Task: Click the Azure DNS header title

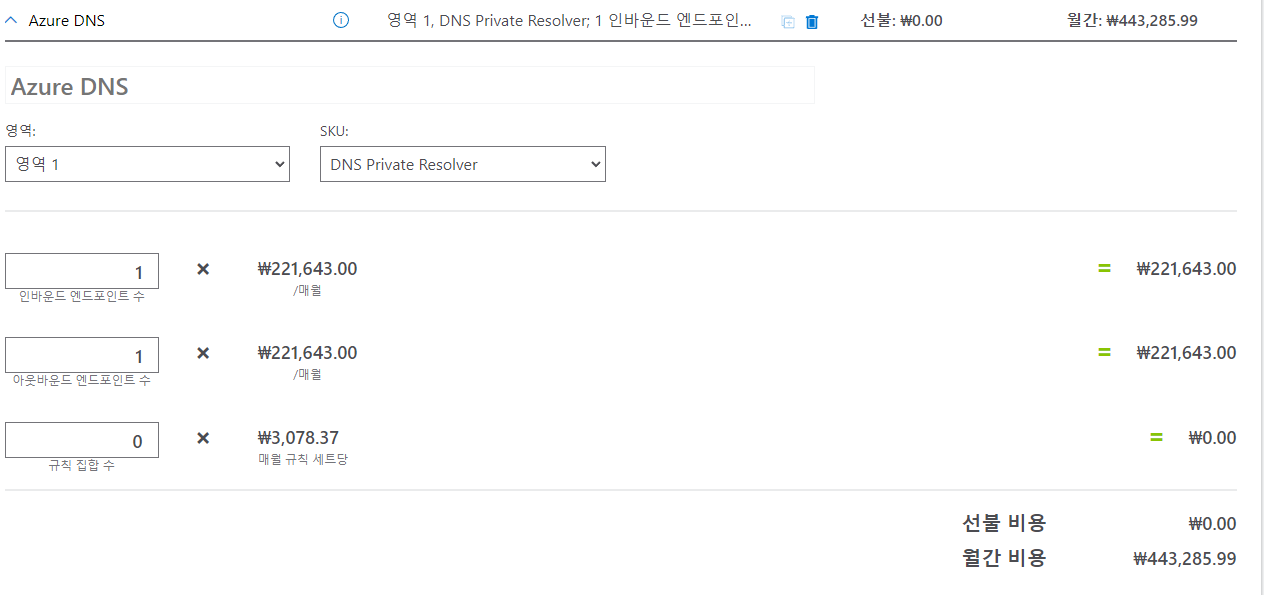Action: point(67,20)
